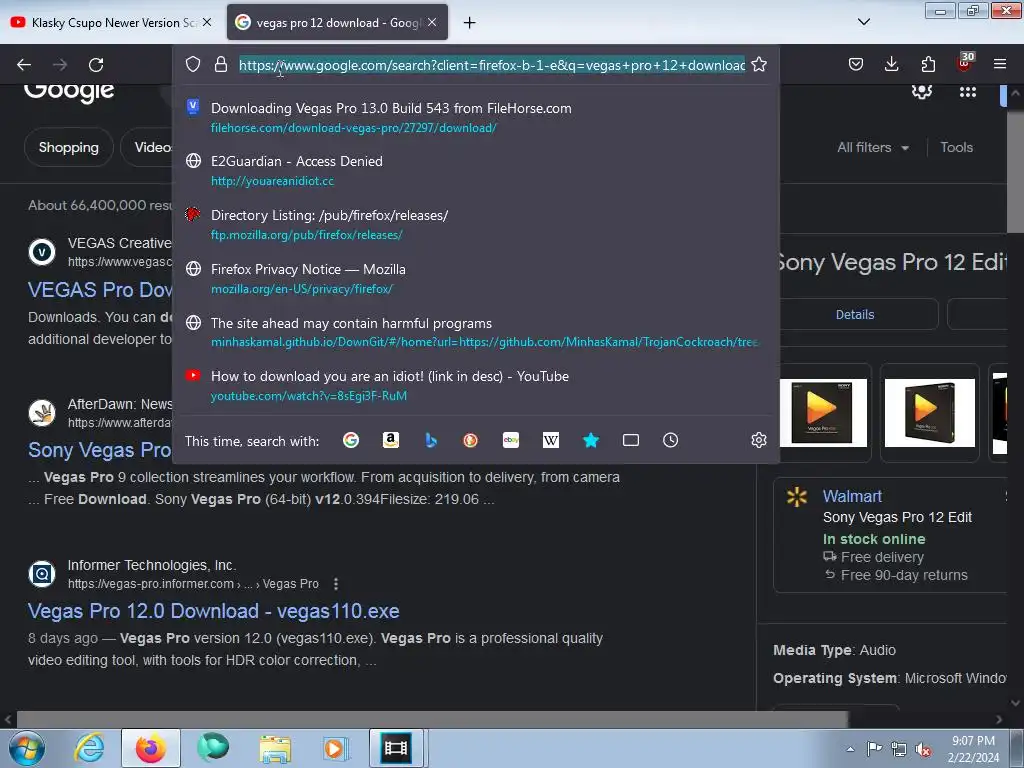The image size is (1024, 768).
Task: Open the File Explorer folder on taskbar
Action: coord(276,748)
